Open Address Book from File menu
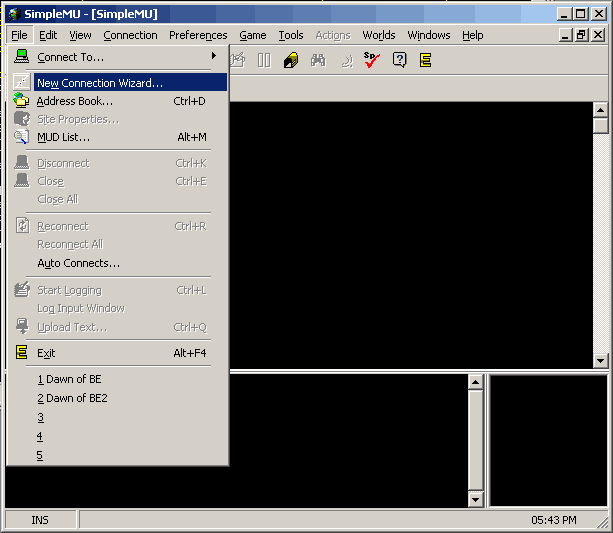This screenshot has height=533, width=613. (x=117, y=101)
